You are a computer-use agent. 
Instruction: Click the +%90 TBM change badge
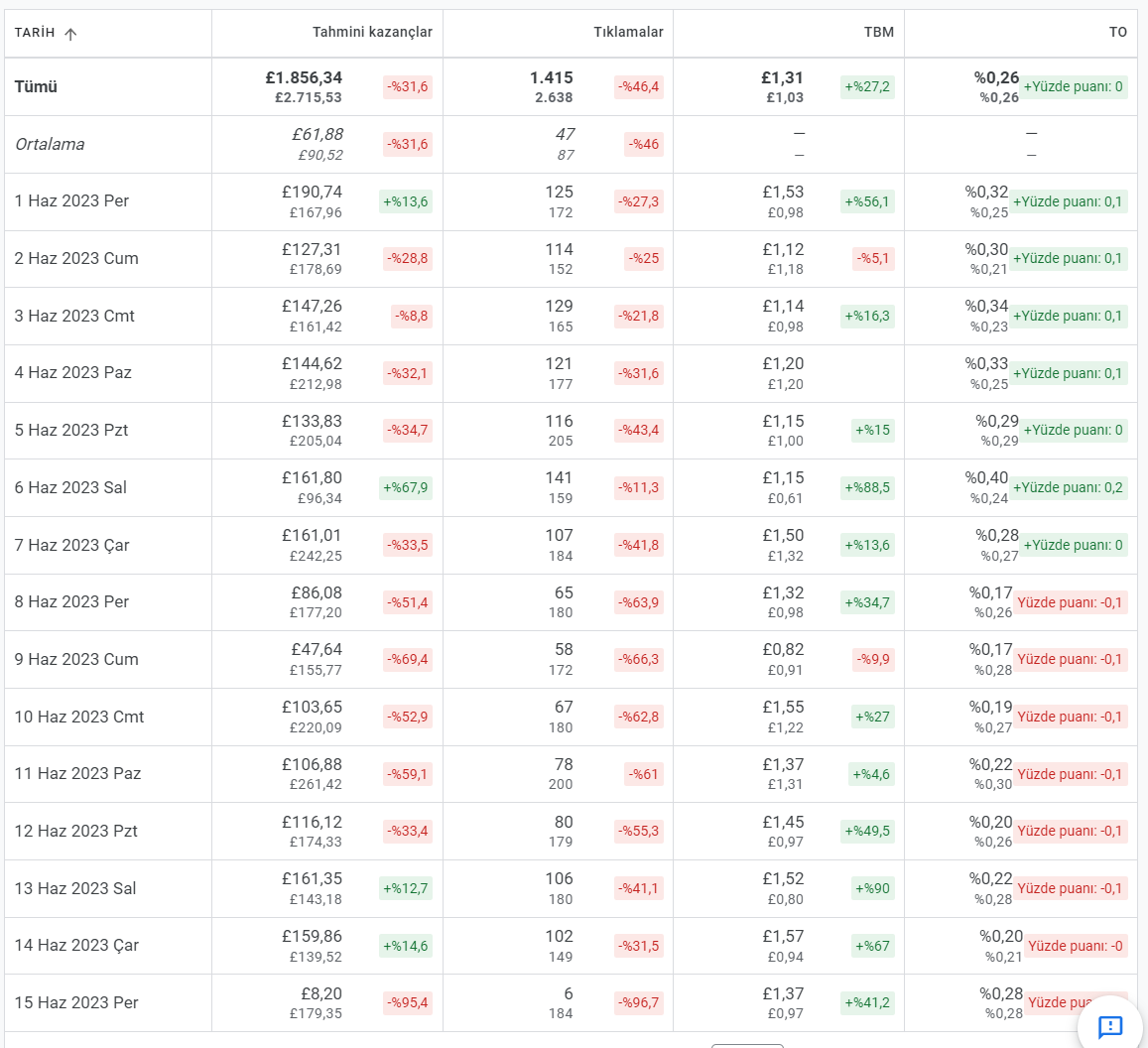pos(873,888)
